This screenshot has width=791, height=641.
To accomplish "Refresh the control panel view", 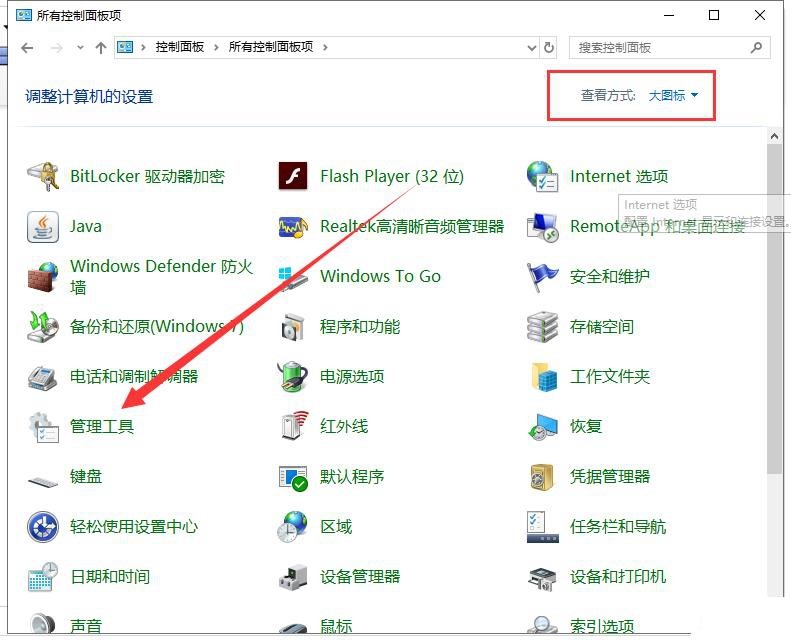I will coord(549,48).
